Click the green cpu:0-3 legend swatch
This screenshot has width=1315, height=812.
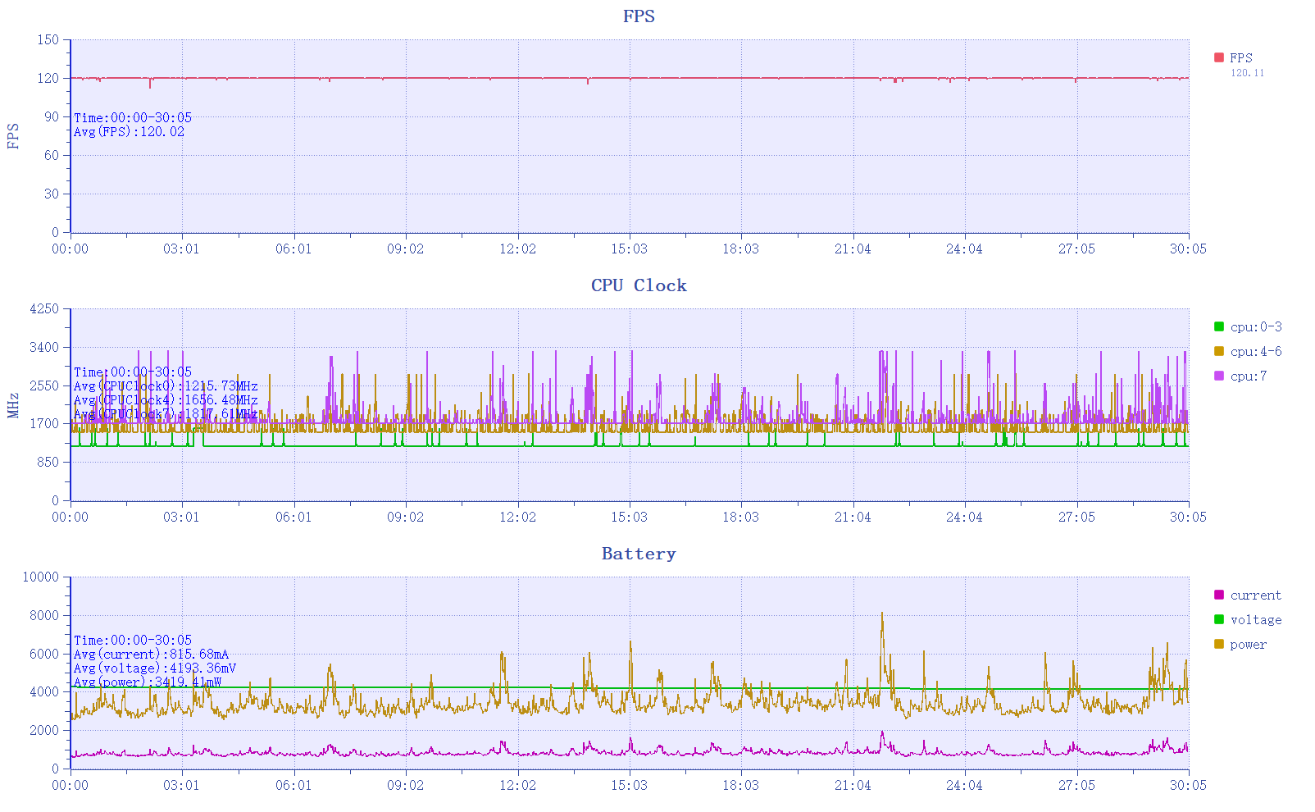[x=1218, y=327]
